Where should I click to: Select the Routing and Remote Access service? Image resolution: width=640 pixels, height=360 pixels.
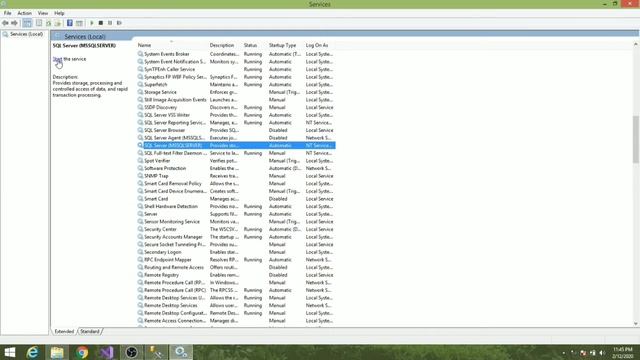pos(236,267)
